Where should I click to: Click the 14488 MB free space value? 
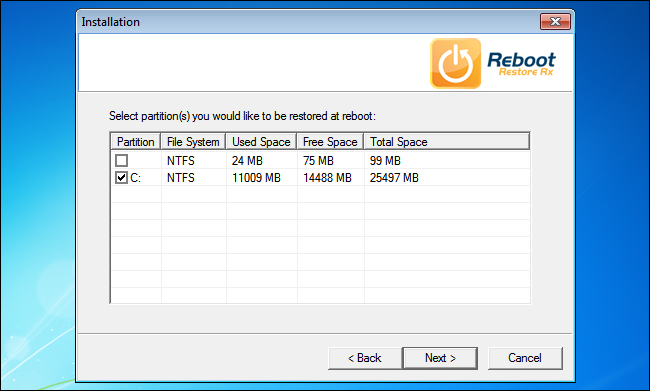(327, 178)
